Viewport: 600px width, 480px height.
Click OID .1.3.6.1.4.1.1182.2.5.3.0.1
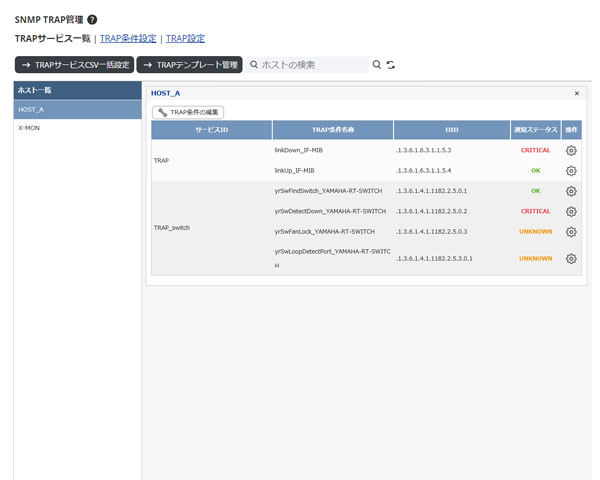pos(434,258)
